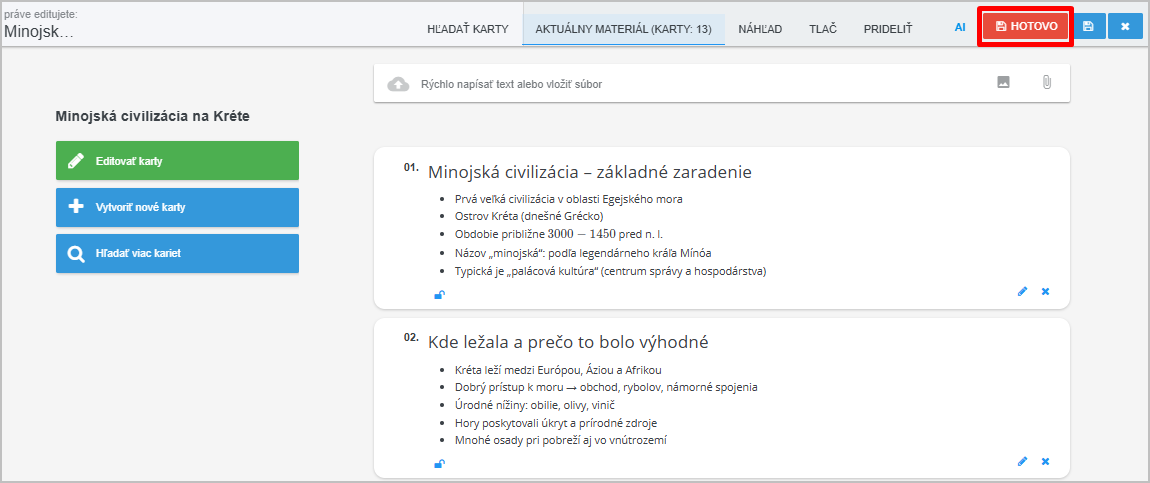Click the Vytvoriť nové karty button
Screen dimensions: 1150x483
[x=177, y=208]
